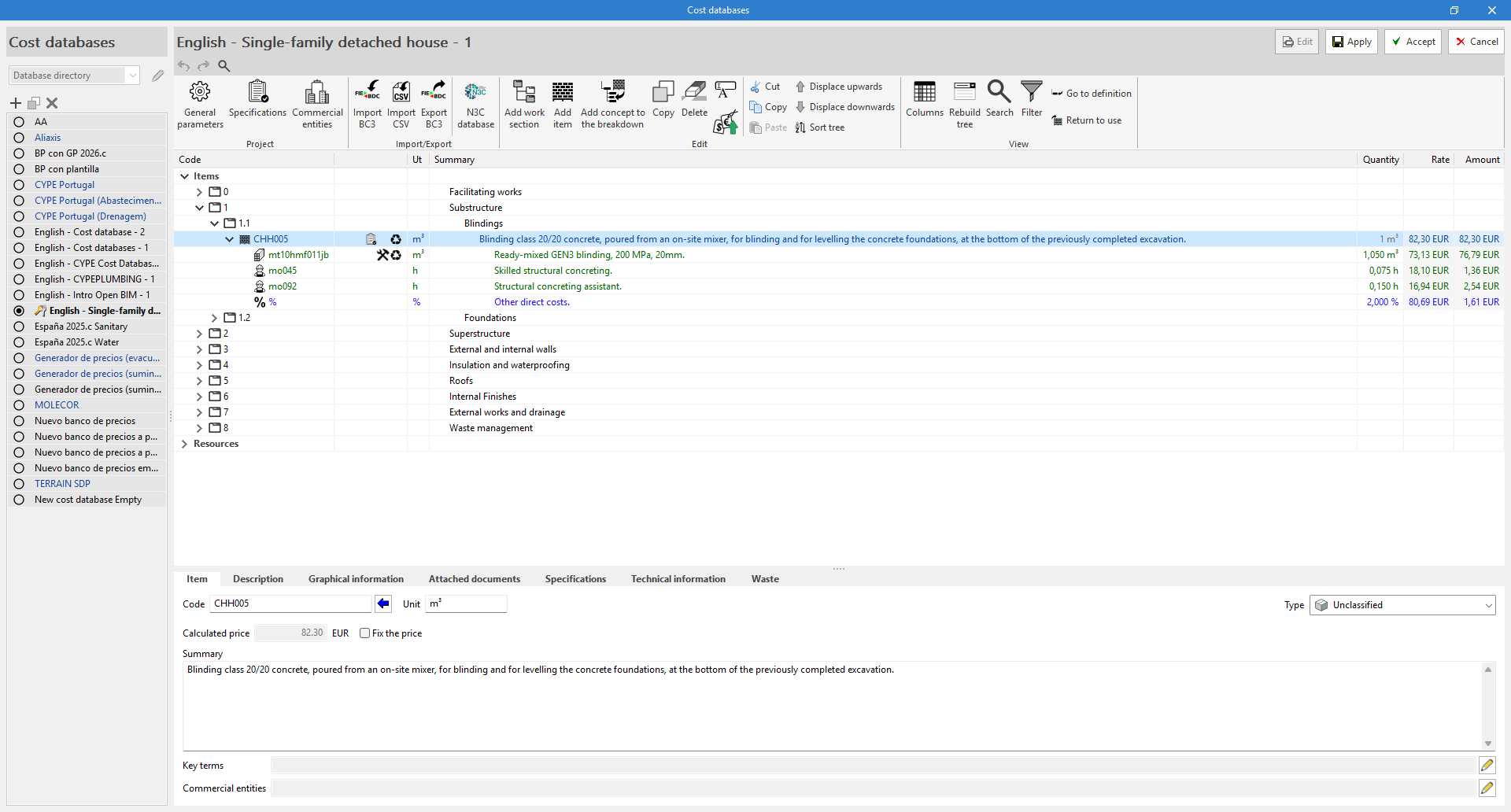Click the Apply button
The image size is (1511, 812).
1351,42
